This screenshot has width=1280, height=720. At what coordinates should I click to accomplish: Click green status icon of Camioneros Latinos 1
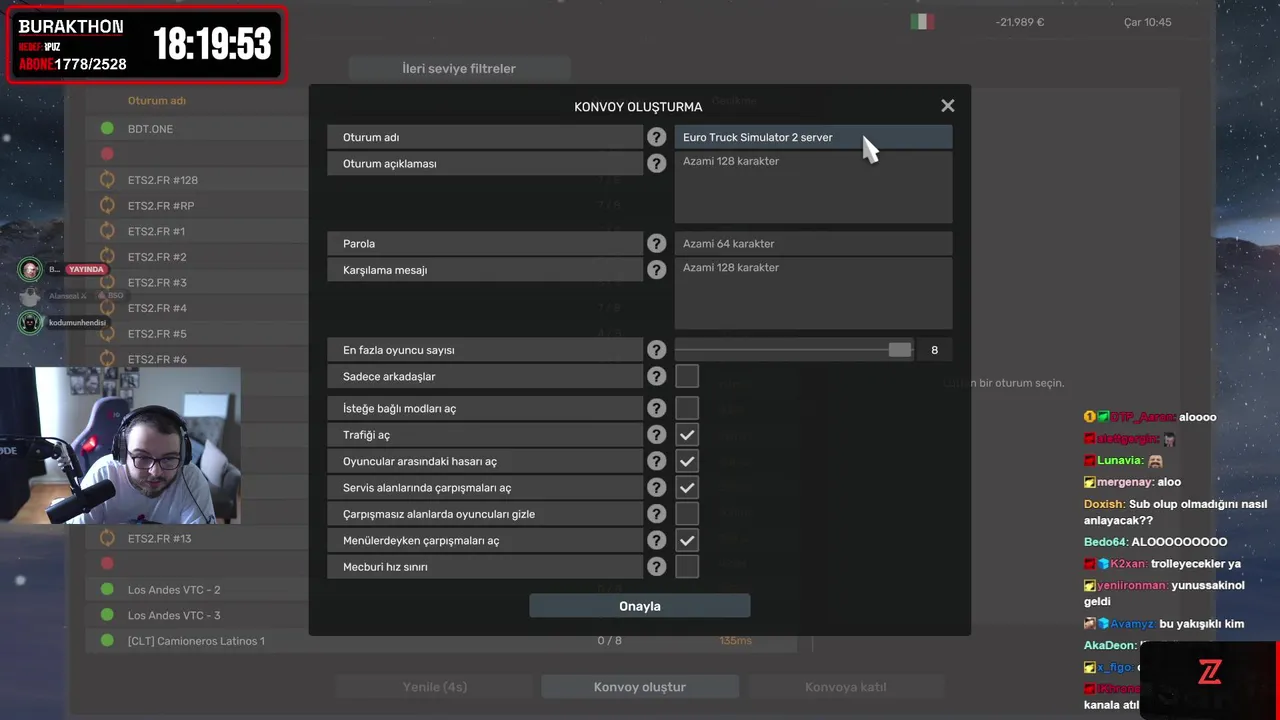(107, 641)
